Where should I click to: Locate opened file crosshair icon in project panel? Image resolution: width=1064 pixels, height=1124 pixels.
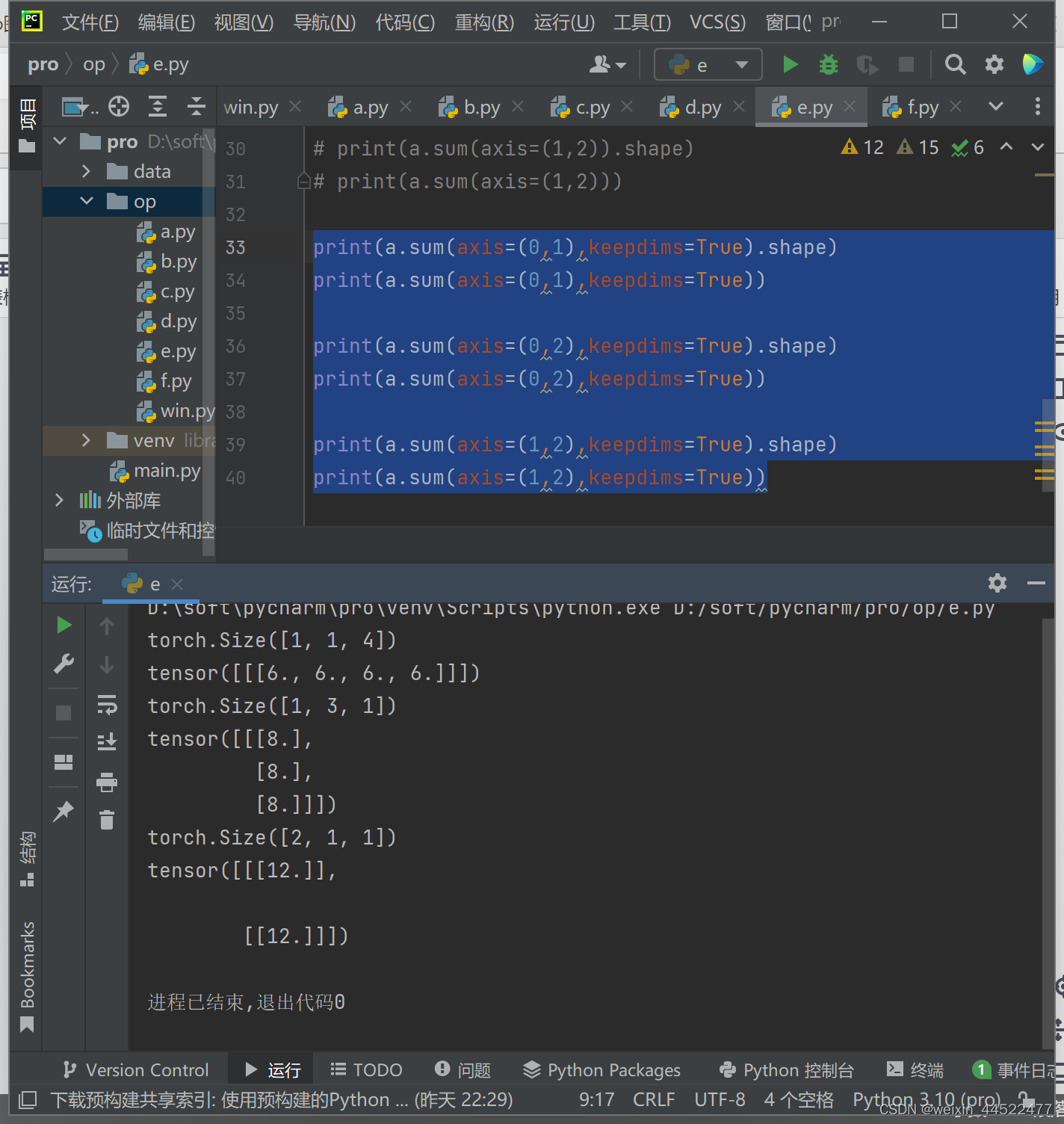(x=119, y=107)
